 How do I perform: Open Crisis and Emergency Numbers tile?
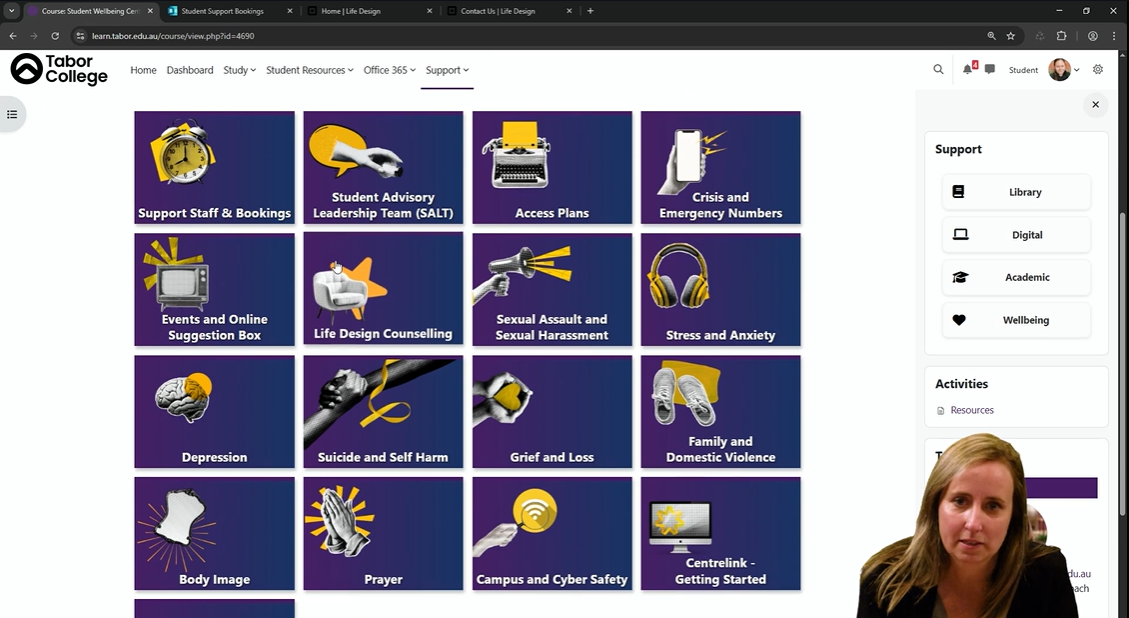[721, 167]
